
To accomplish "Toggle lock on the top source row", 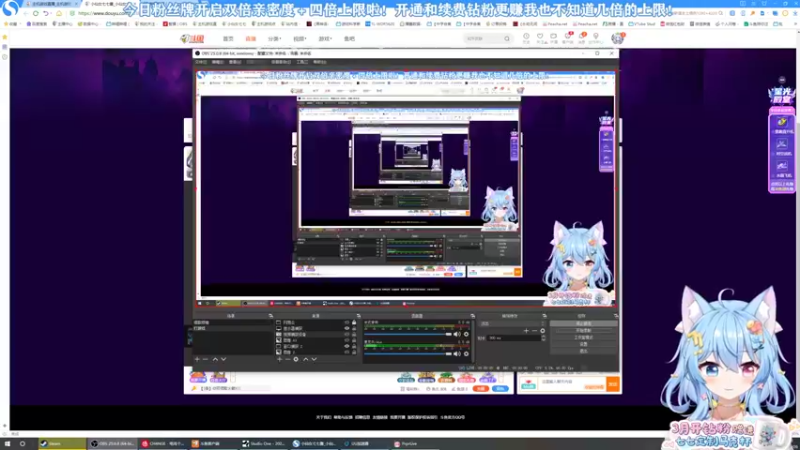I will tap(354, 322).
